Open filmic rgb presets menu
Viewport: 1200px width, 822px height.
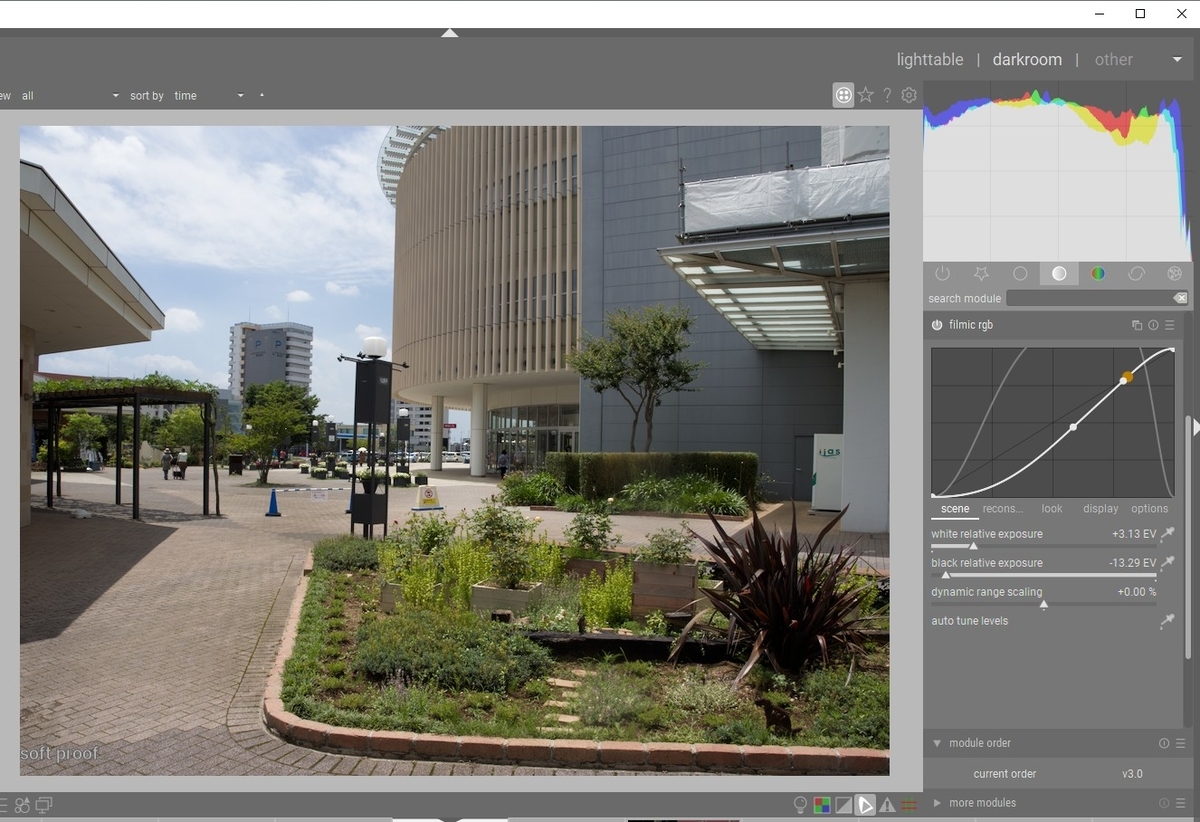click(x=1169, y=325)
